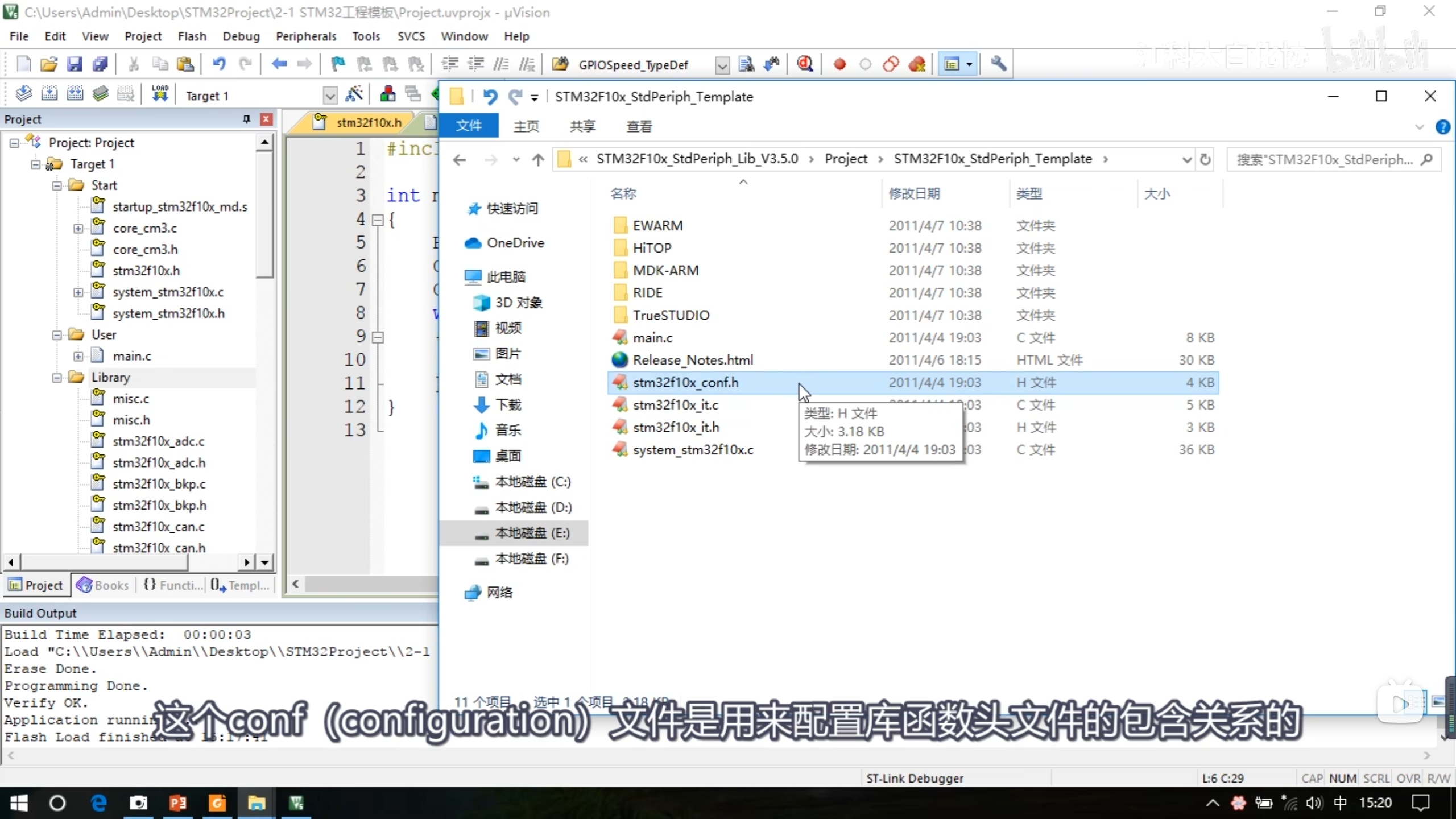Image resolution: width=1456 pixels, height=819 pixels.
Task: Click Windows Start button on taskbar
Action: pos(19,803)
